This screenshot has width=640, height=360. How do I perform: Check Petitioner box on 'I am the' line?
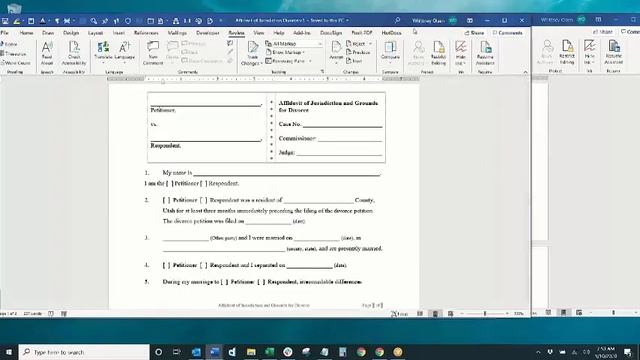(170, 184)
